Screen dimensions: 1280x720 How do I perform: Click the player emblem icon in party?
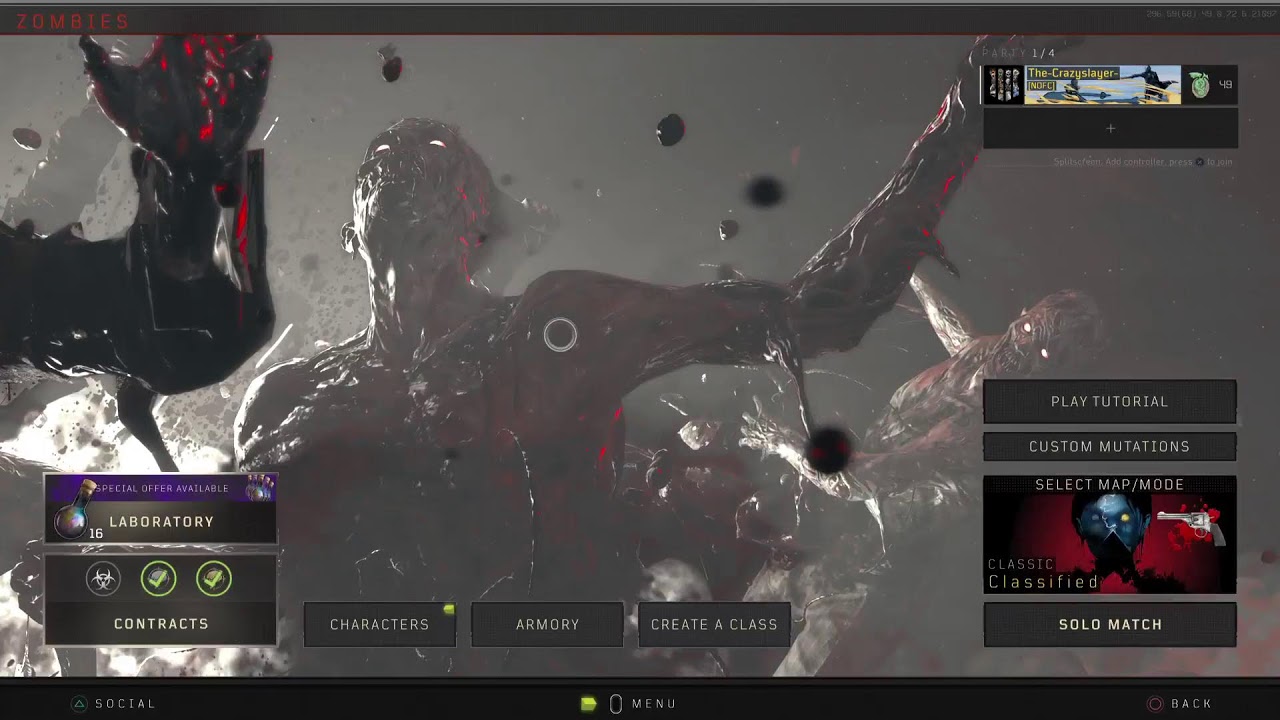pos(1003,85)
